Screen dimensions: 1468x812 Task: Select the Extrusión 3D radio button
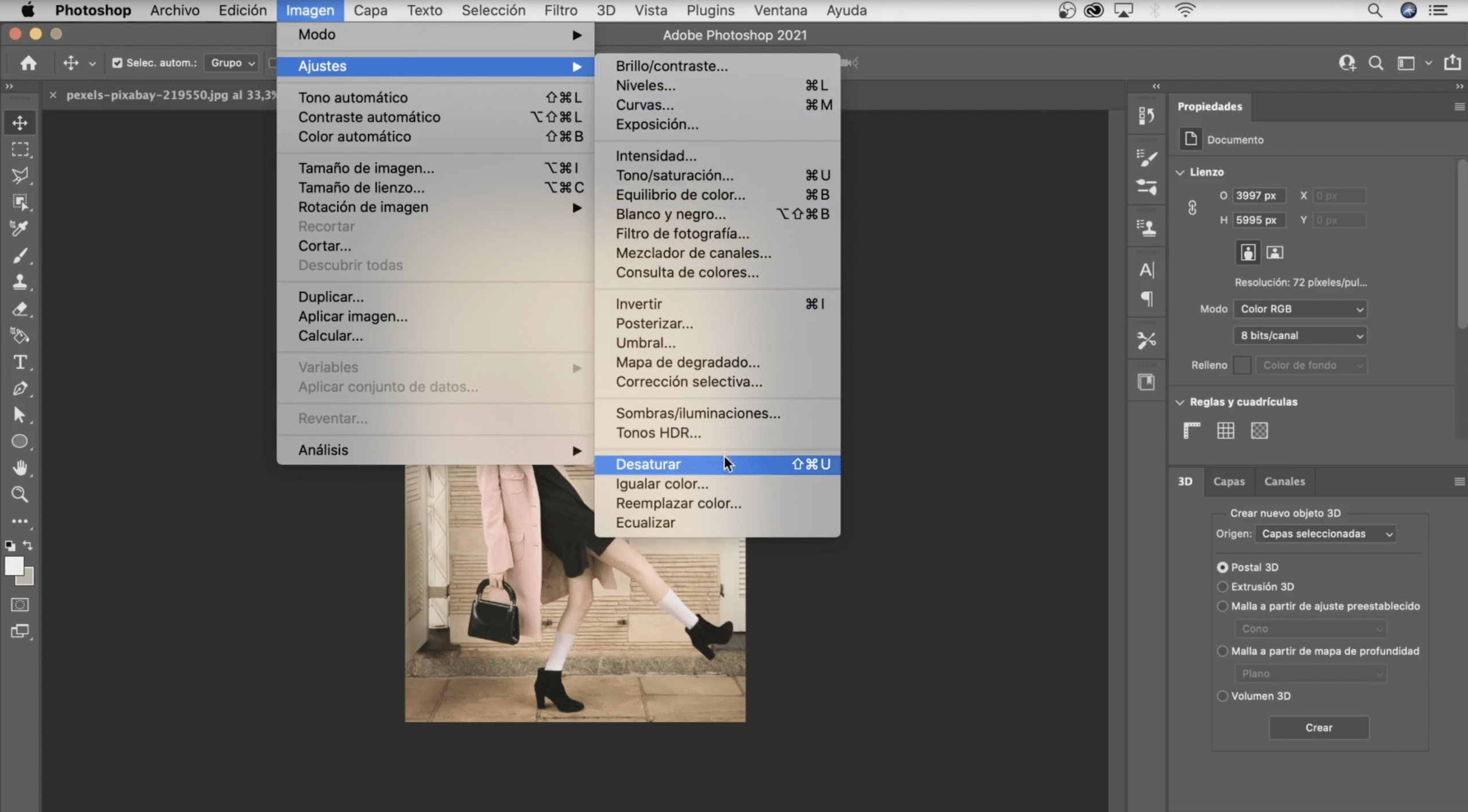click(1224, 587)
